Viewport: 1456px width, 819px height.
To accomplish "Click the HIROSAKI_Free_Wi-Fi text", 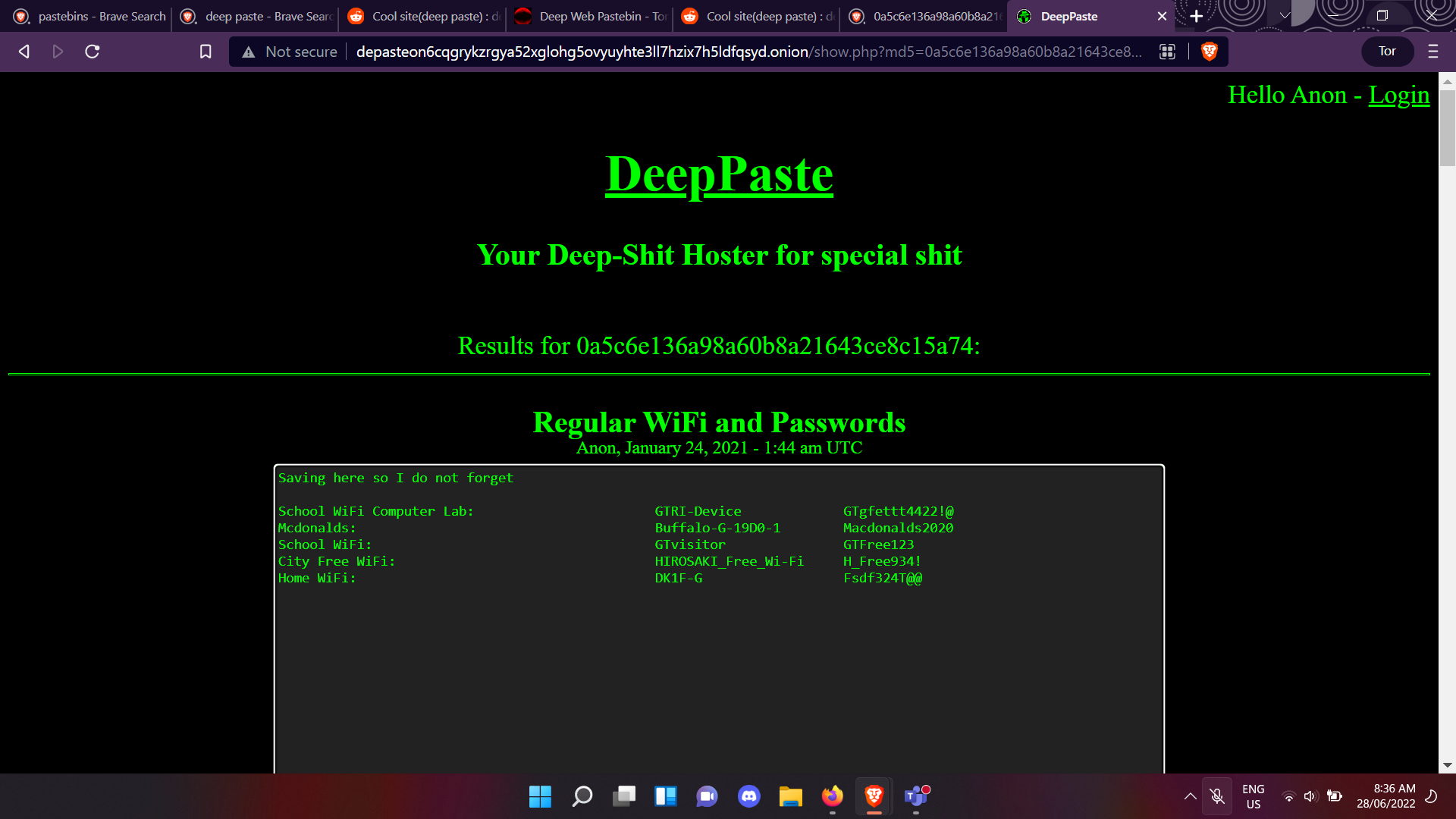I will [x=729, y=561].
